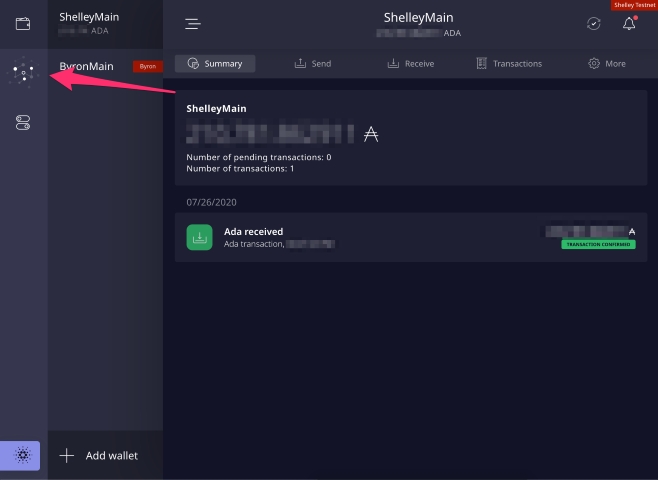Select the ShelleyMain wallet in the list

point(105,24)
